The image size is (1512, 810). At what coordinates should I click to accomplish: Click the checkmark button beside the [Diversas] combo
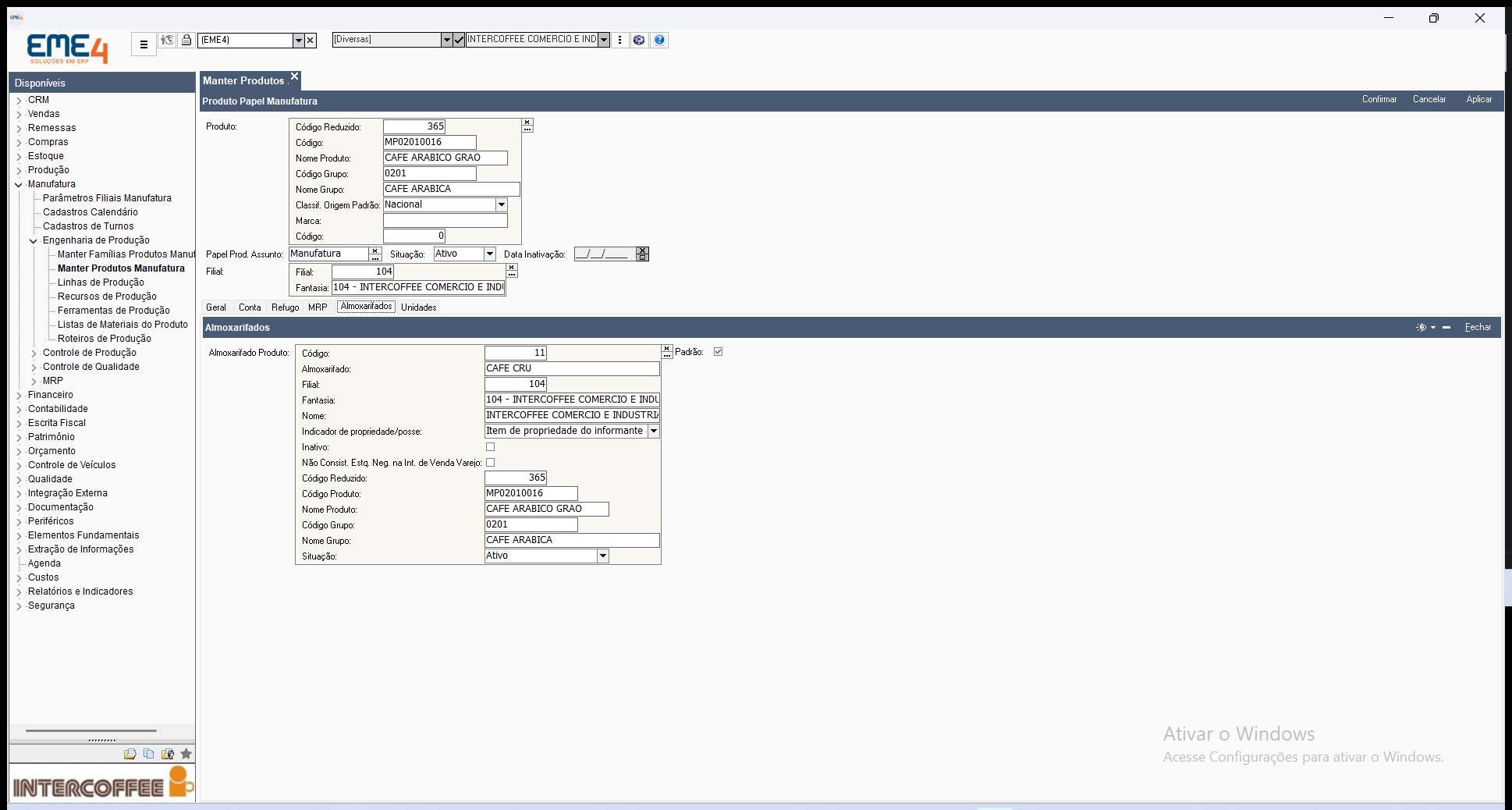click(459, 40)
